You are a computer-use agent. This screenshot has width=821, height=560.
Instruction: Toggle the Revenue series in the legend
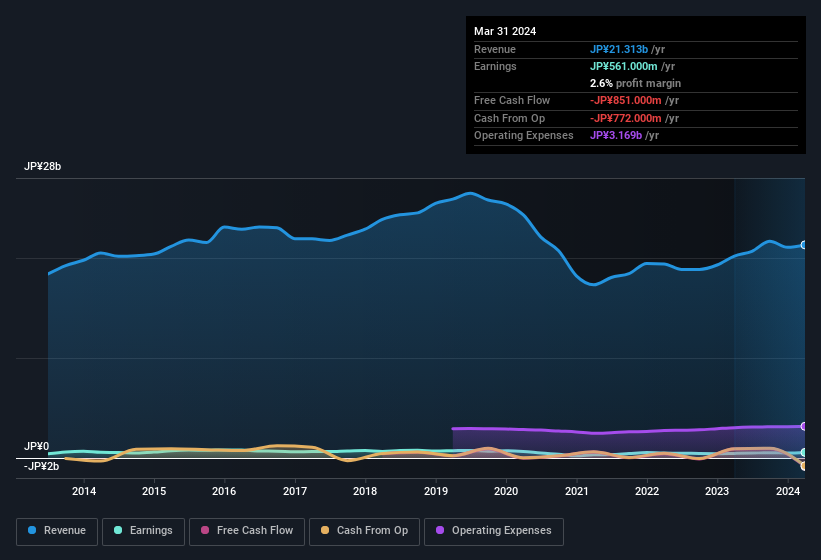click(x=56, y=531)
